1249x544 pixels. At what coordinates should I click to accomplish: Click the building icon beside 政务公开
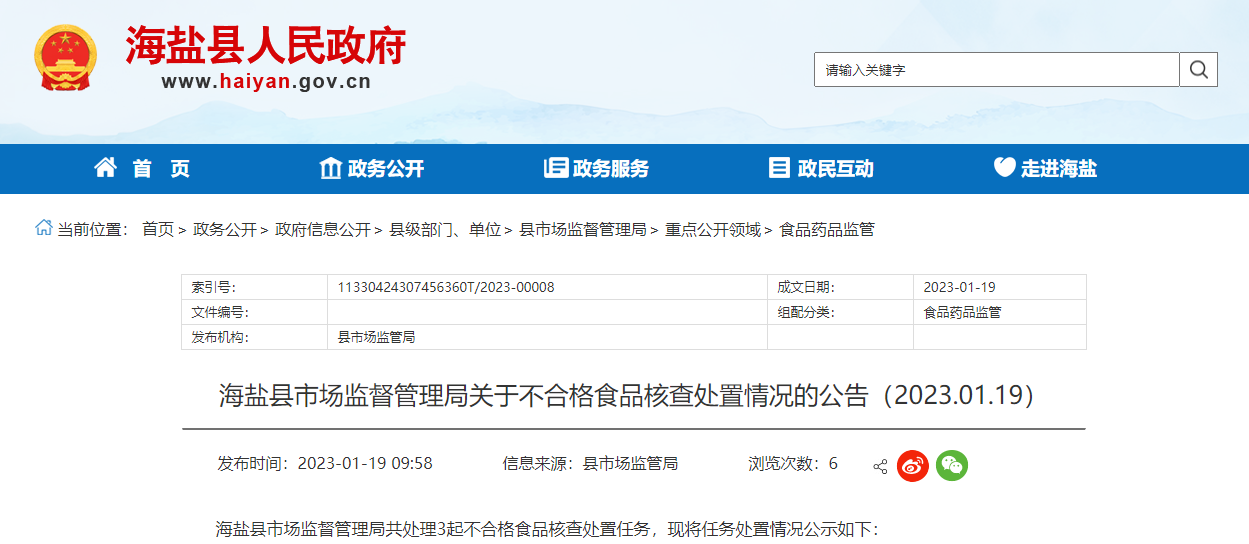[x=330, y=168]
